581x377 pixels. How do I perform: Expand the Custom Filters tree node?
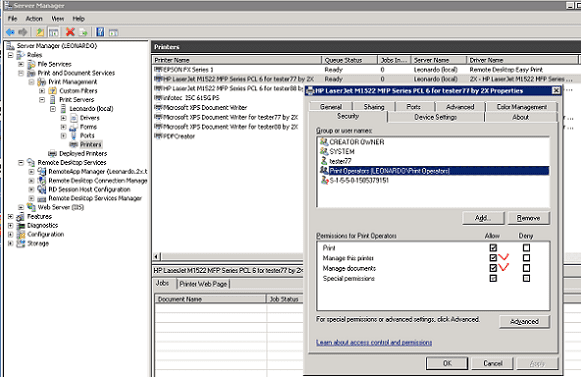click(x=42, y=91)
